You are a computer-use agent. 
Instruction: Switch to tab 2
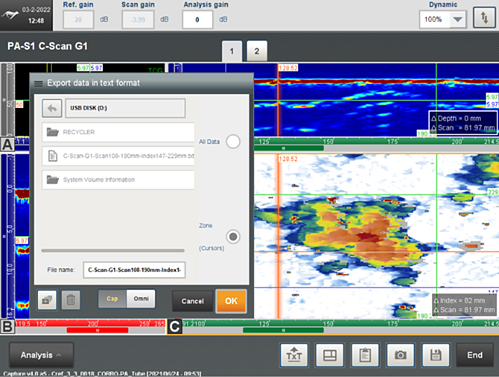[257, 51]
